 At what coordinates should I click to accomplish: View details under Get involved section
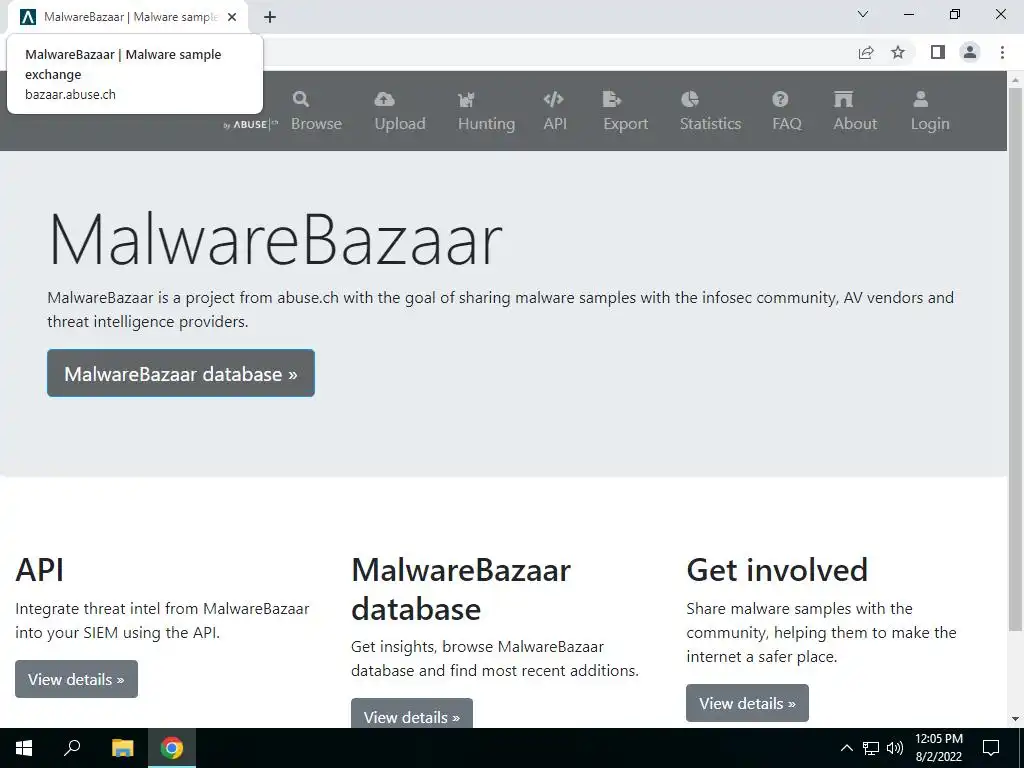[x=747, y=703]
